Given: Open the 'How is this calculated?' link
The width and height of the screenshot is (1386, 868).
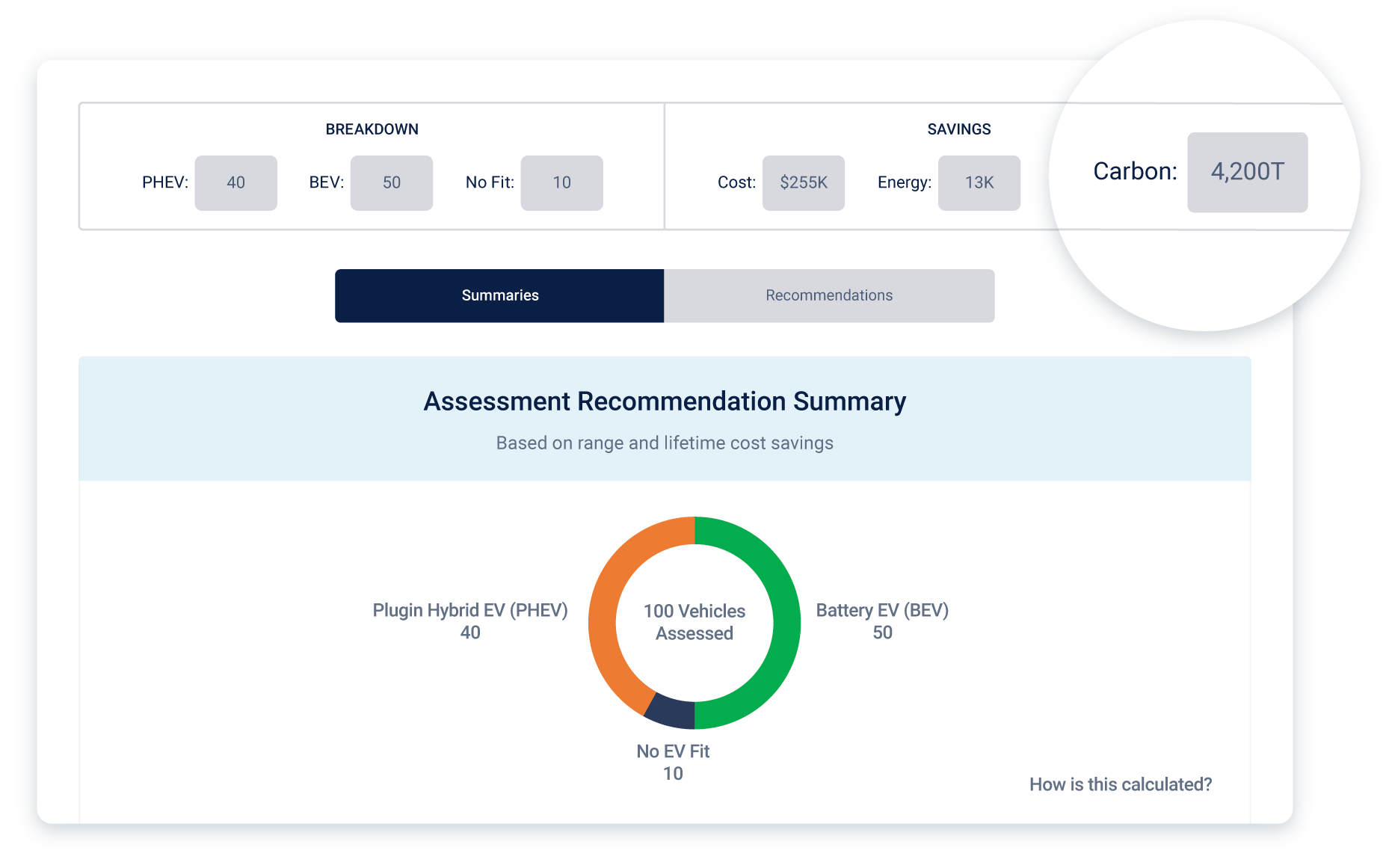Looking at the screenshot, I should [x=1119, y=784].
